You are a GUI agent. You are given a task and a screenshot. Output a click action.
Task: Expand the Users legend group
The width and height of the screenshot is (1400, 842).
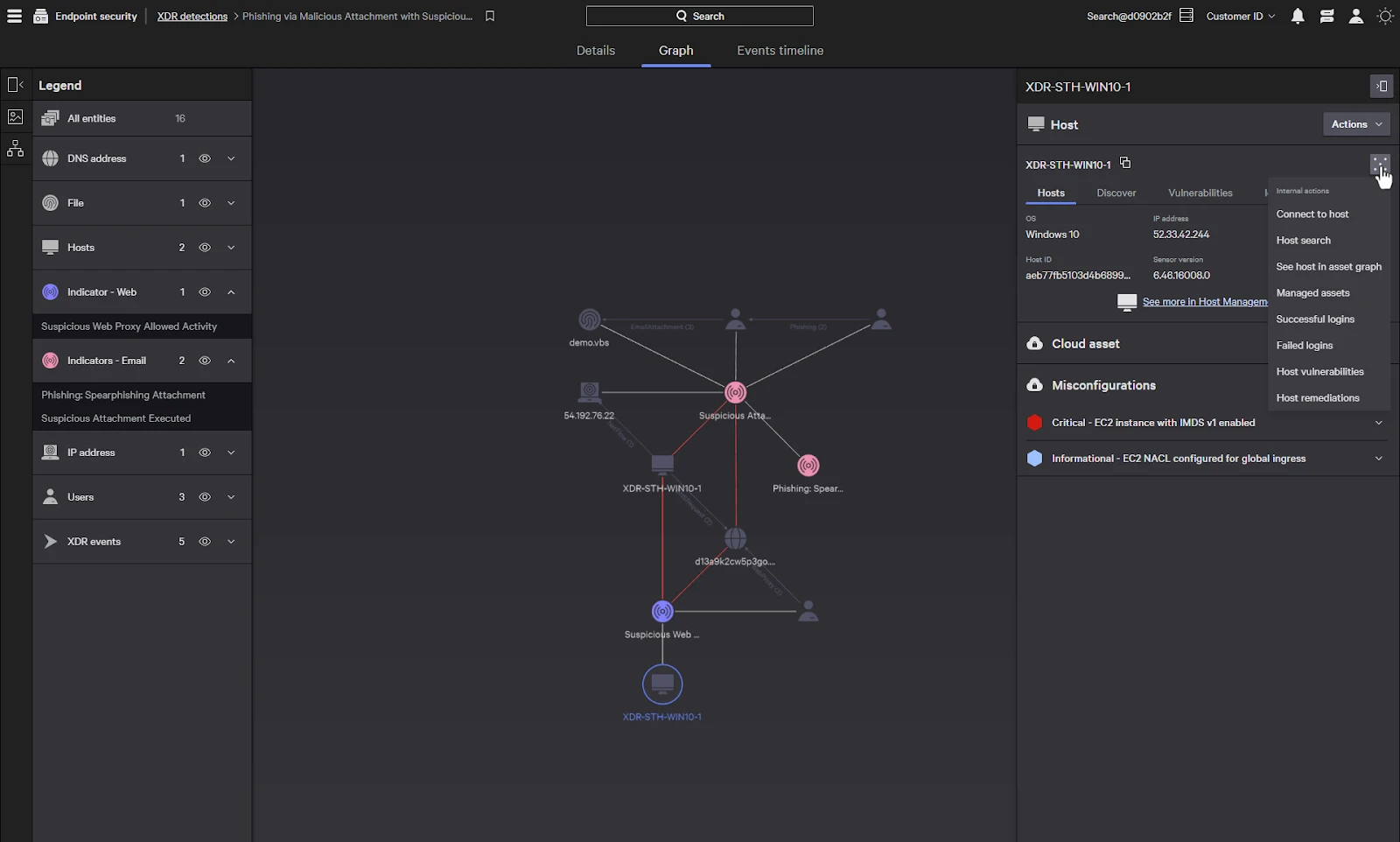[x=231, y=497]
